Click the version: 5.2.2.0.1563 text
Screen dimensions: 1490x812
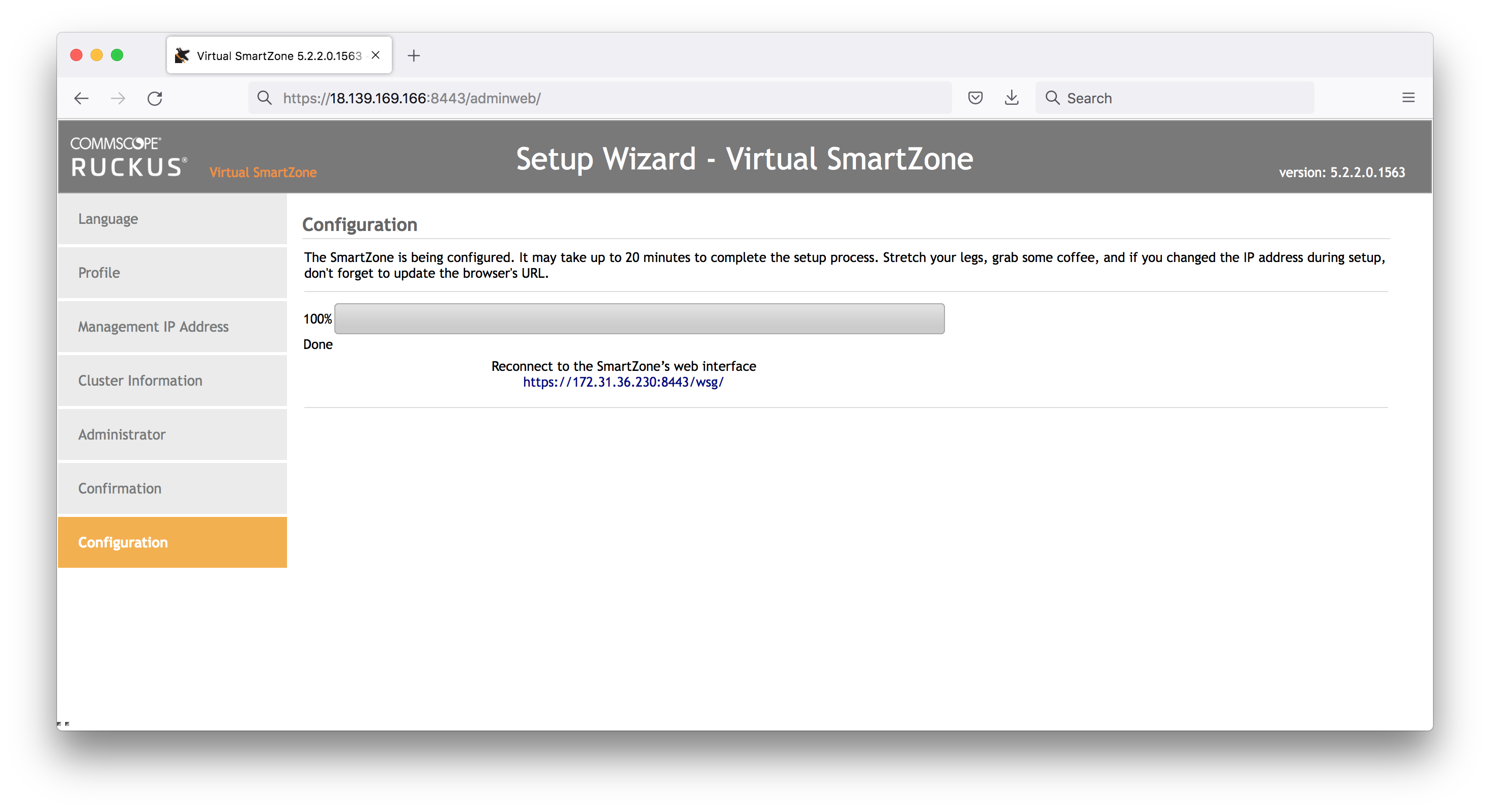[x=1341, y=172]
